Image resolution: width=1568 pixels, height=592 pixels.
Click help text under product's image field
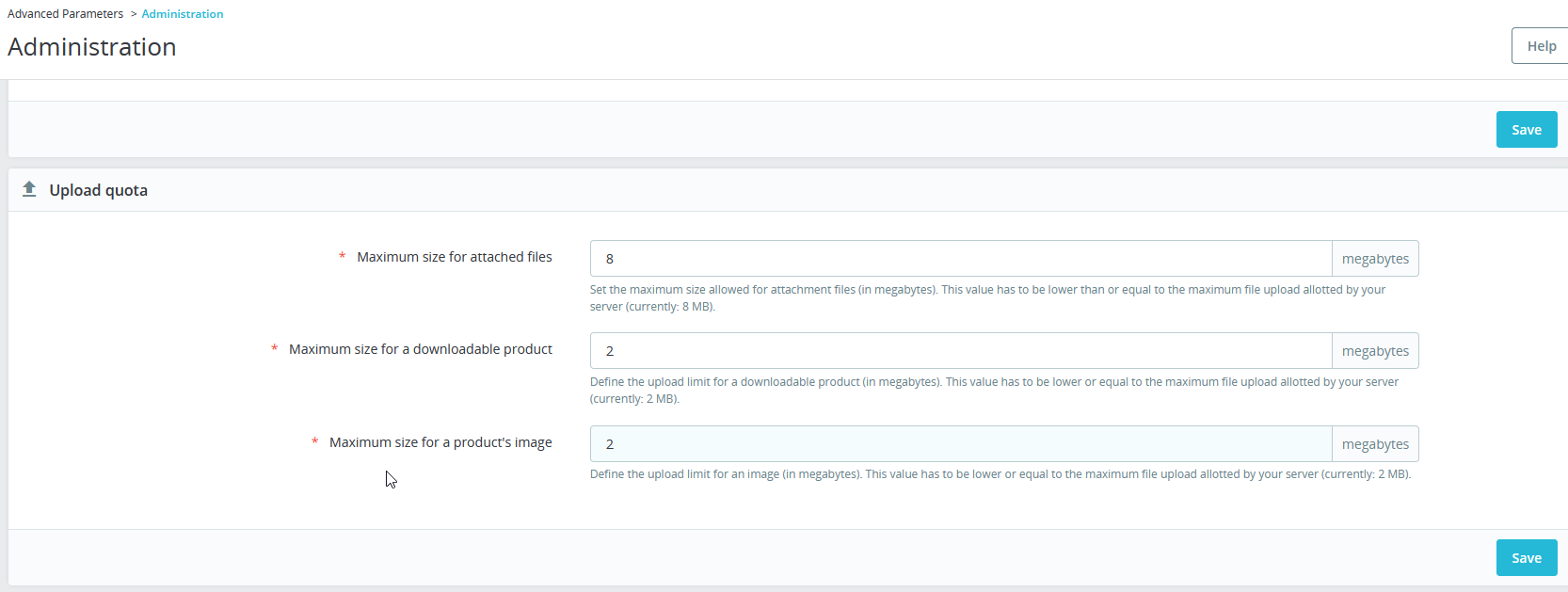(1000, 474)
